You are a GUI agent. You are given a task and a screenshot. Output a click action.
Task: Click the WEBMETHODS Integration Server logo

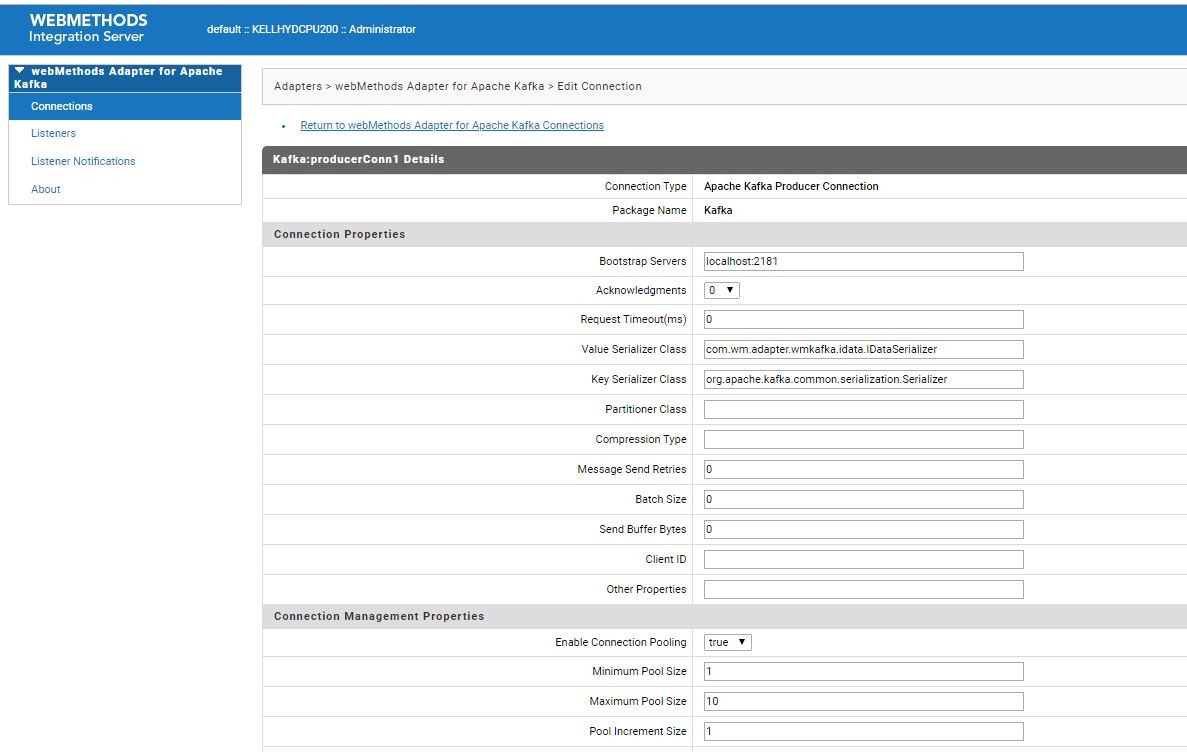click(x=88, y=28)
